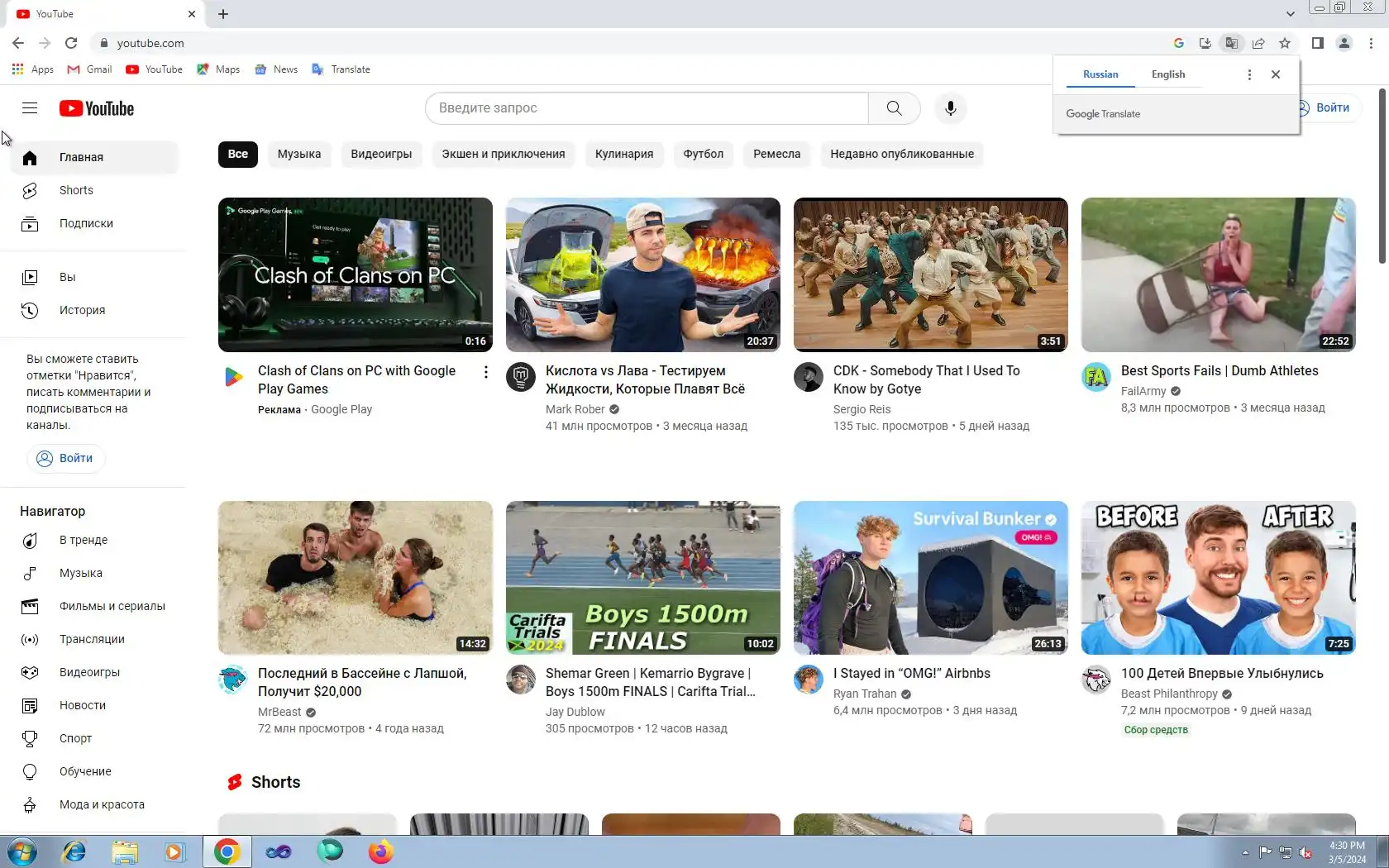Click the "Войти" button in the header
Screen dimensions: 1389x868
tap(1330, 107)
